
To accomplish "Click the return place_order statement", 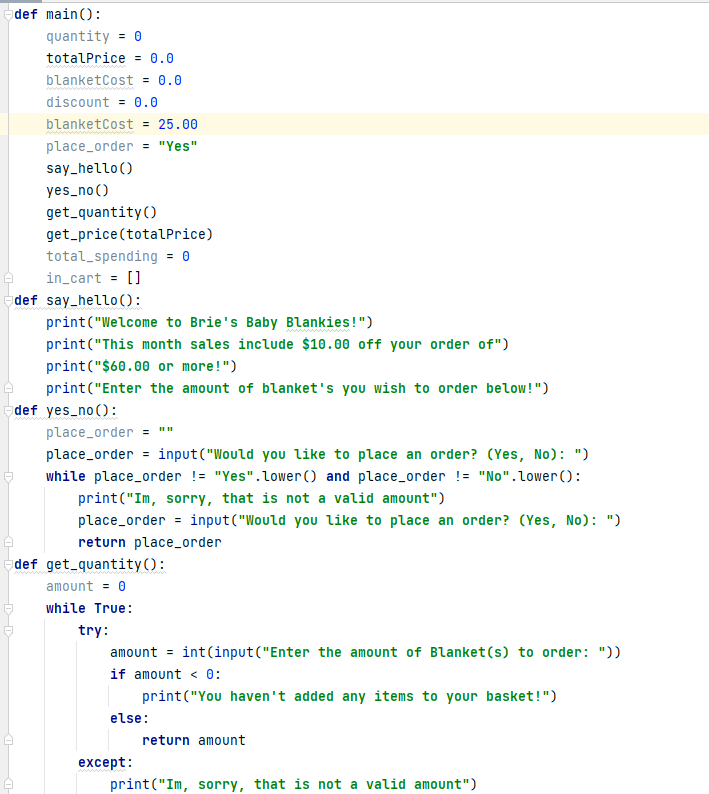I will coord(150,542).
